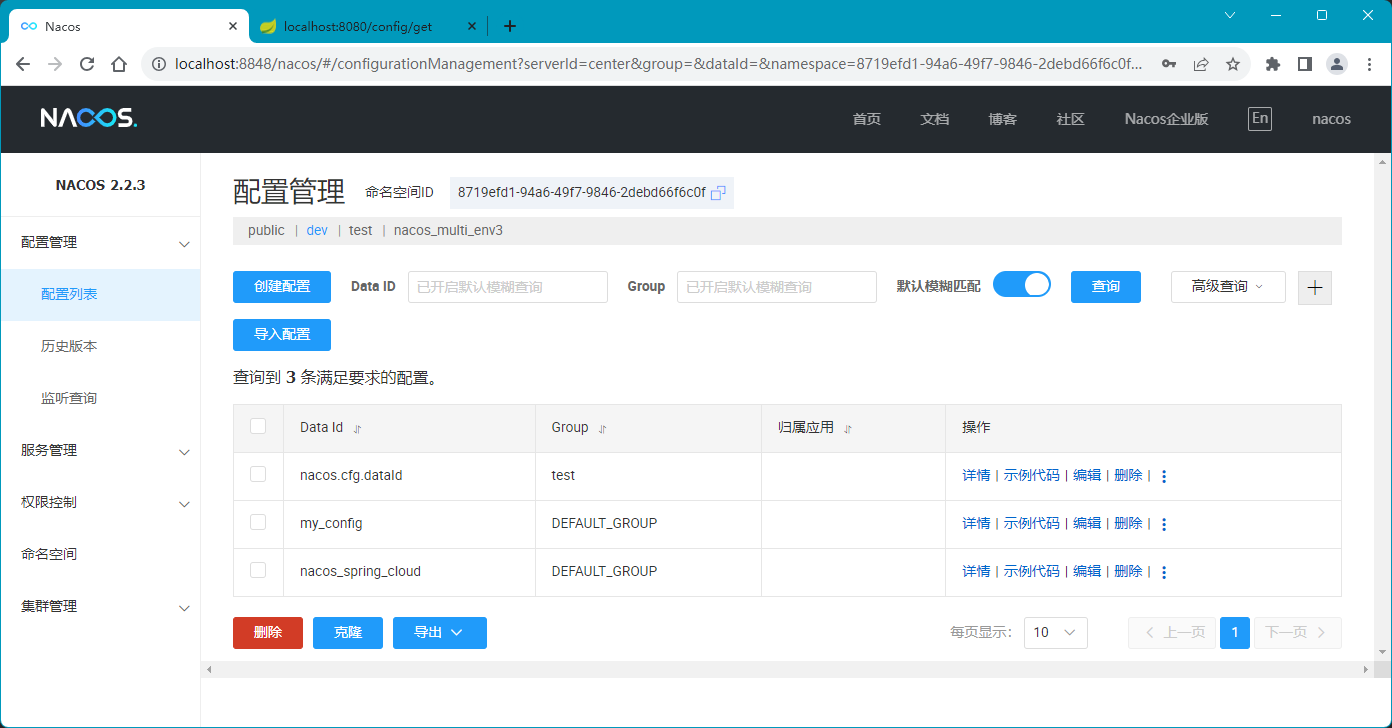Sort by 归属应用 column
Image resolution: width=1392 pixels, height=728 pixels.
click(847, 428)
